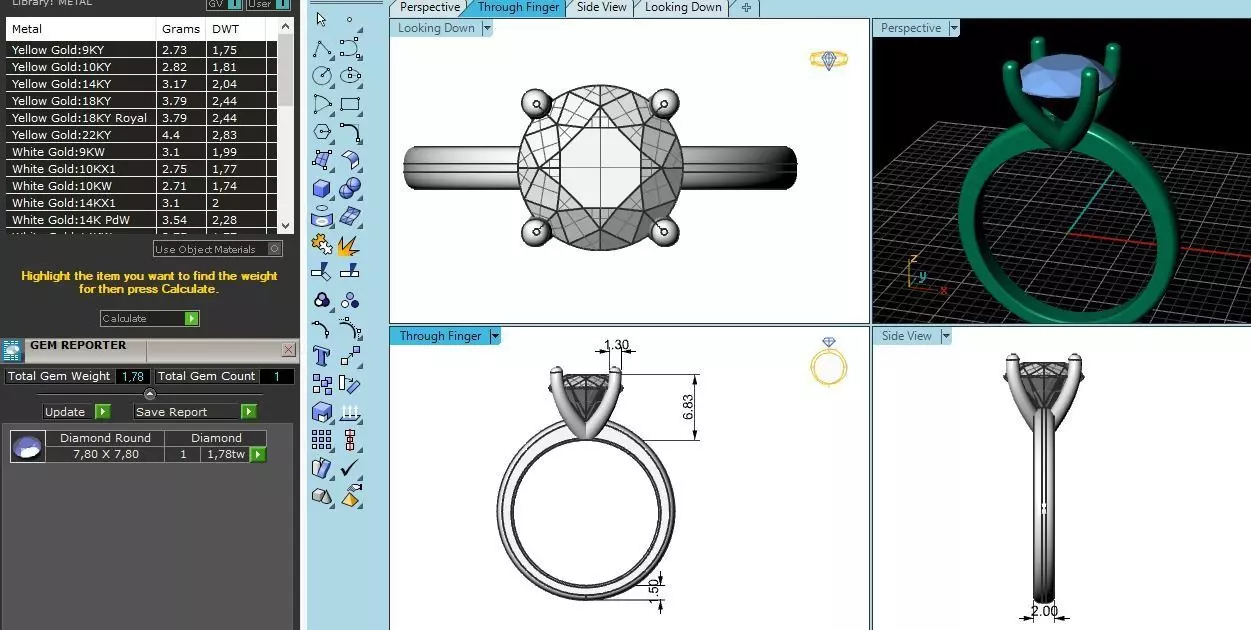This screenshot has width=1251, height=630.
Task: Switch to the Through Finger tab
Action: [x=518, y=7]
